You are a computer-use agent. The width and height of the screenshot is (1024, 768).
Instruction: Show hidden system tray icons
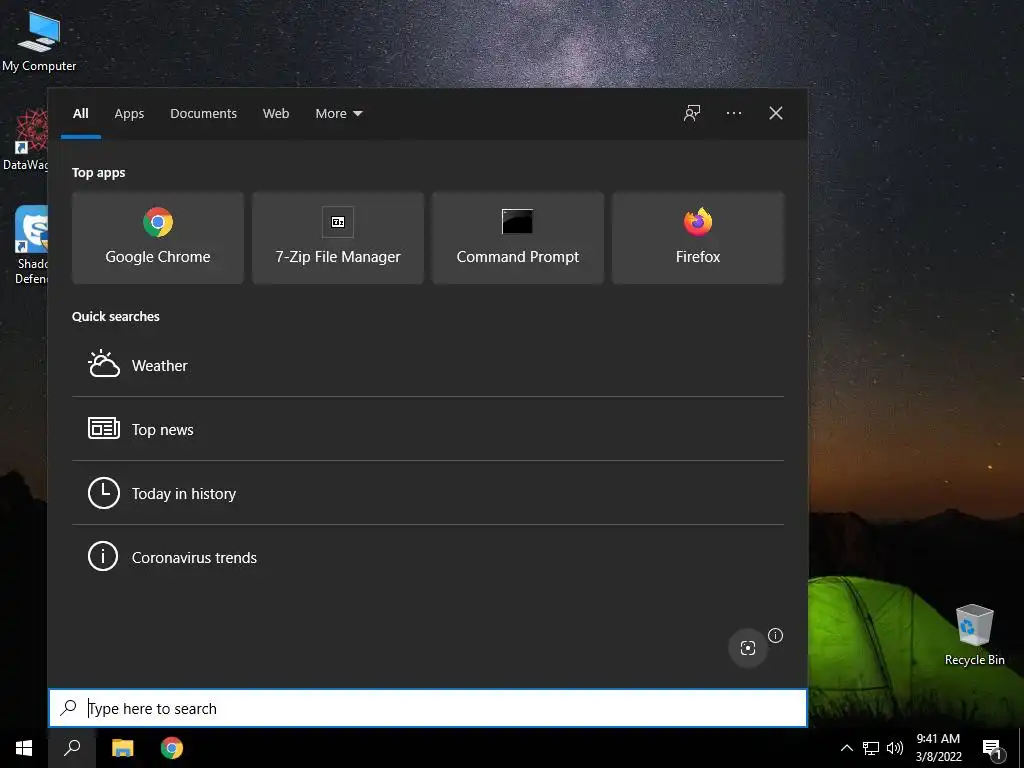(846, 748)
